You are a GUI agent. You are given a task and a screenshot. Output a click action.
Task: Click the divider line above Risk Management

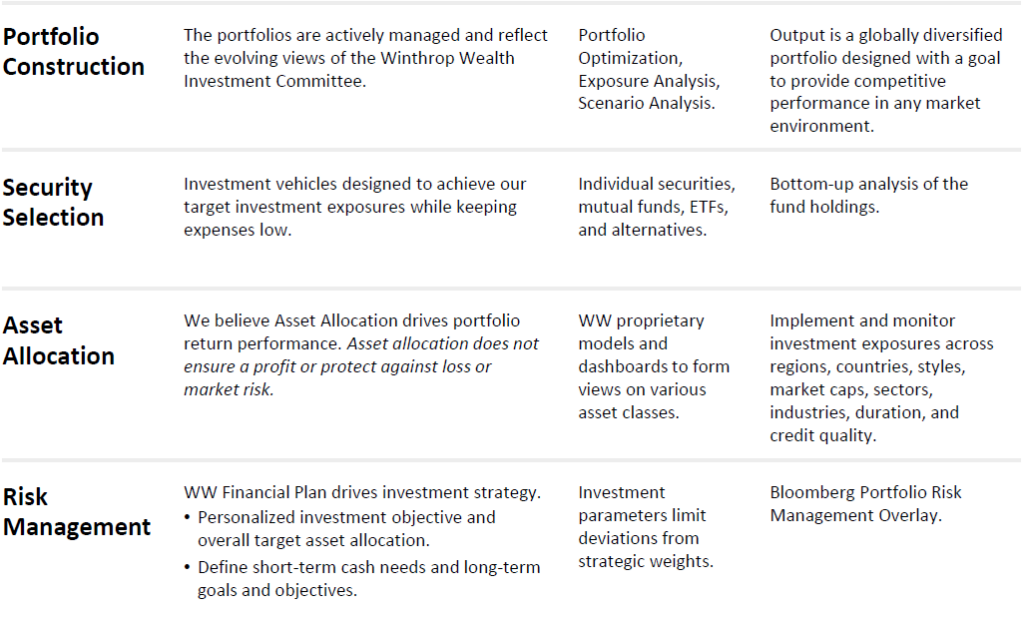pyautogui.click(x=511, y=460)
